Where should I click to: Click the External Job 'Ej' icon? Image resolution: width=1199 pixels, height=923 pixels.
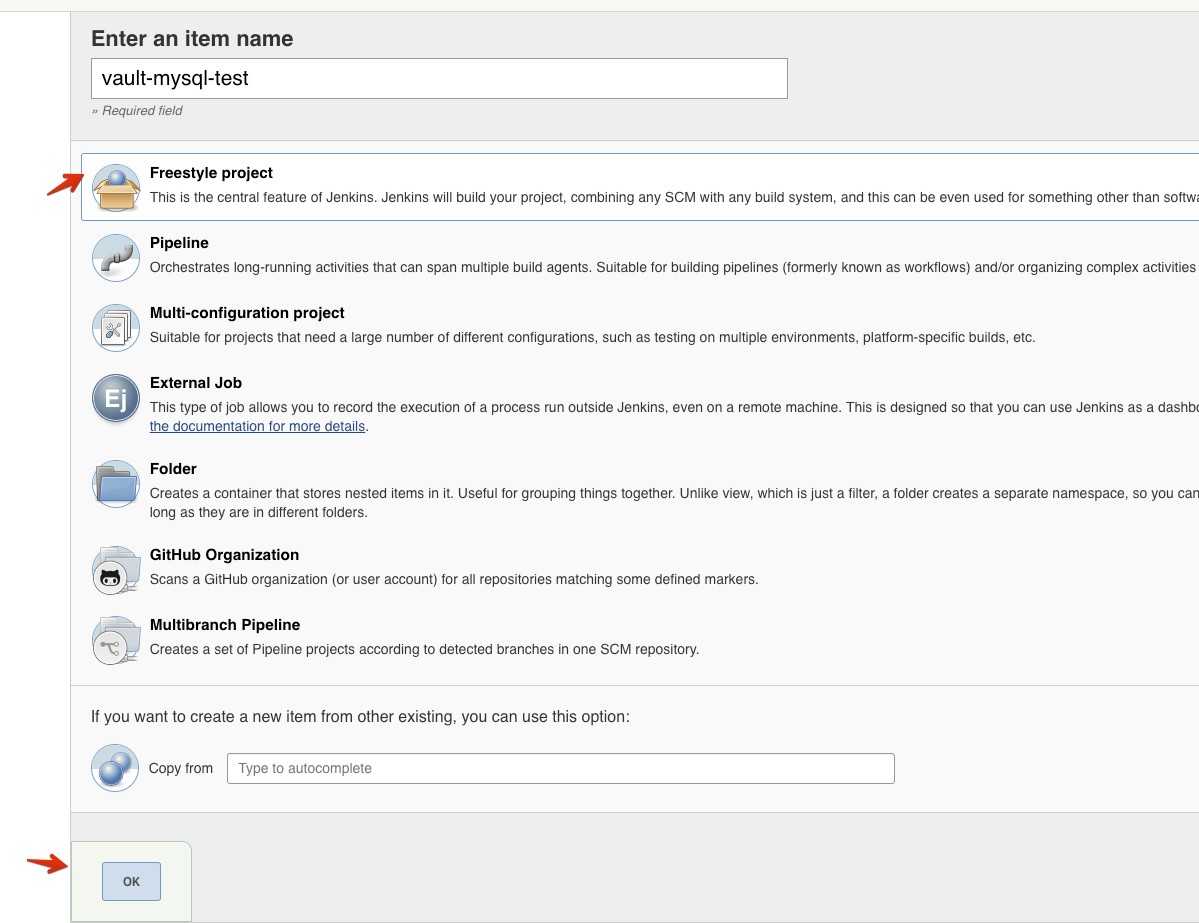(x=116, y=398)
